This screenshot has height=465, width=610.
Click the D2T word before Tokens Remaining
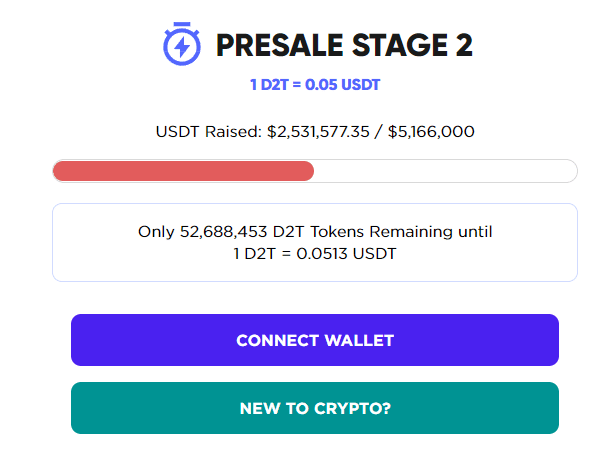coord(288,232)
